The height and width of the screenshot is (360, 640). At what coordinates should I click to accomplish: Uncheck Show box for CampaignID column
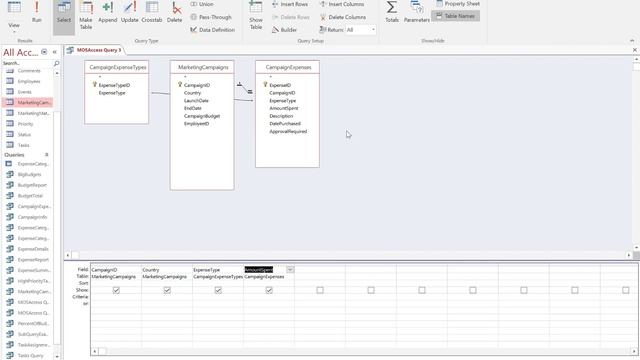(x=116, y=290)
